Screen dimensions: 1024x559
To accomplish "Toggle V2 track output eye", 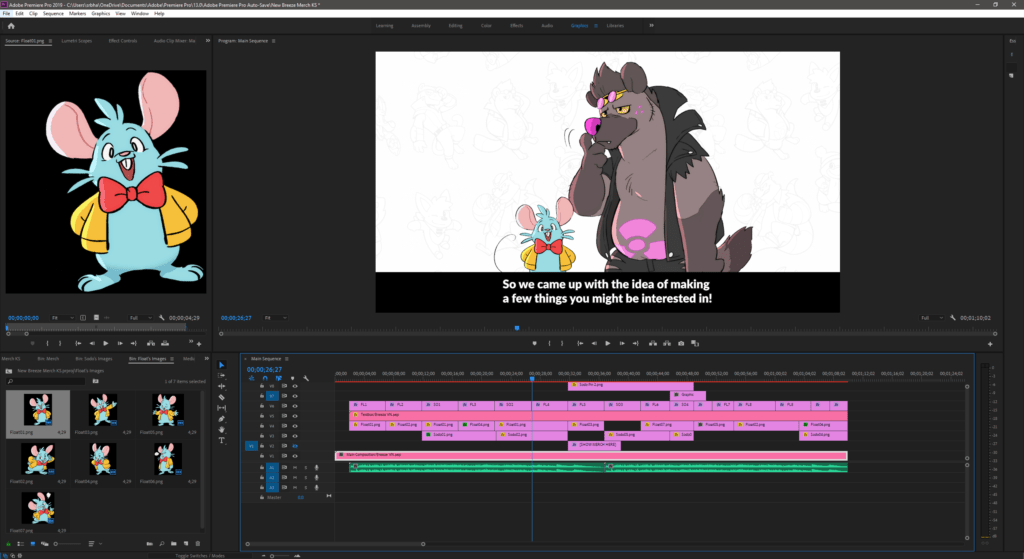I will [x=295, y=446].
